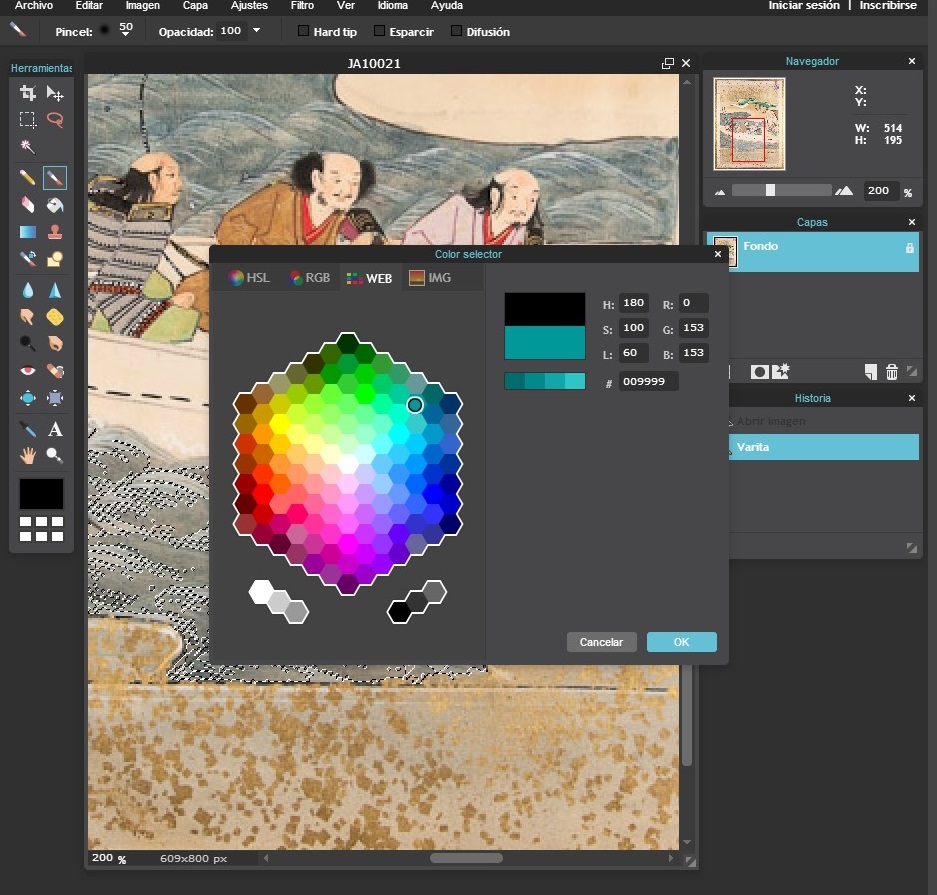
Task: Select the Brush tool
Action: [55, 177]
